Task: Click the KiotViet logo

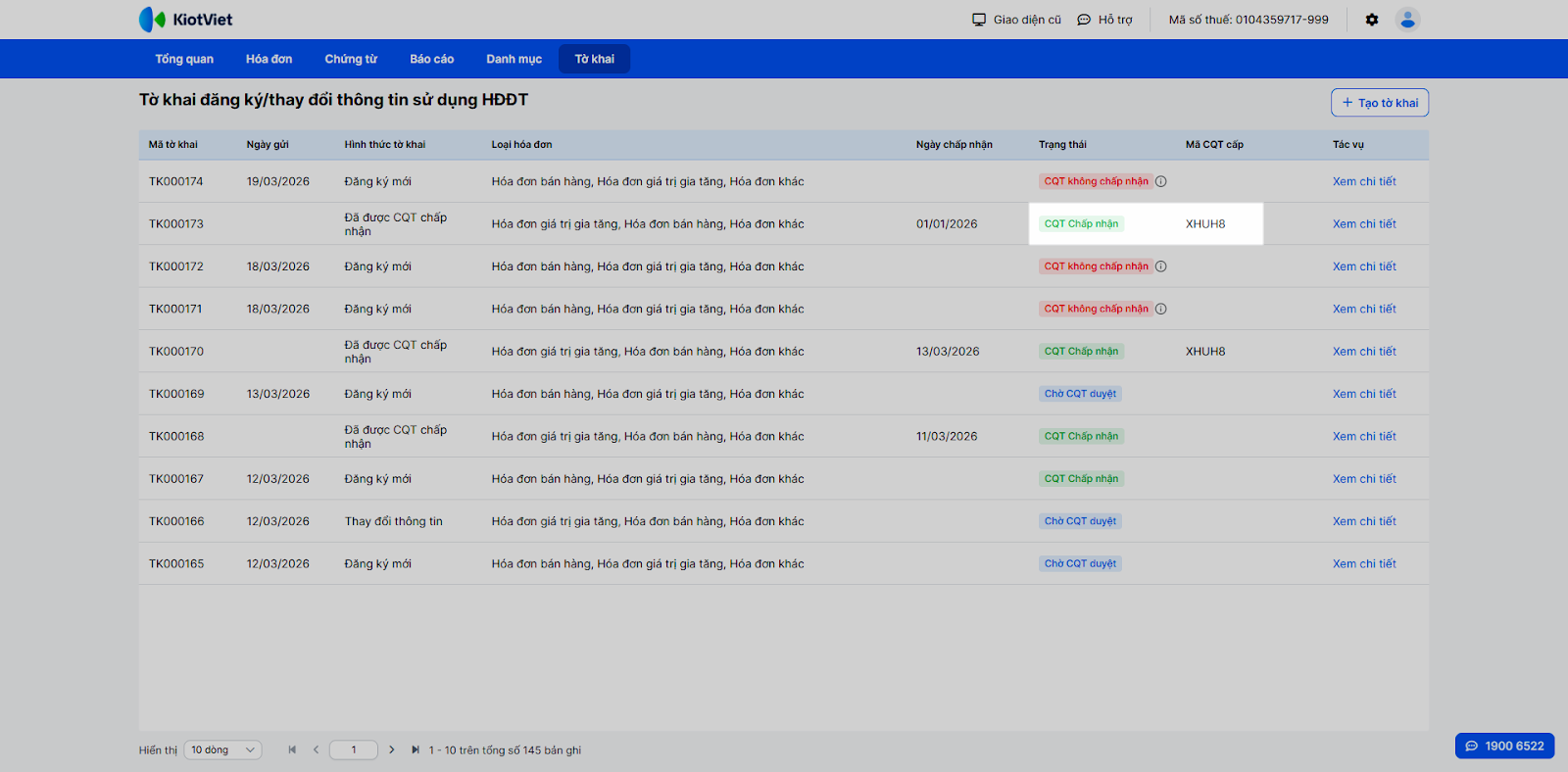Action: pos(186,20)
